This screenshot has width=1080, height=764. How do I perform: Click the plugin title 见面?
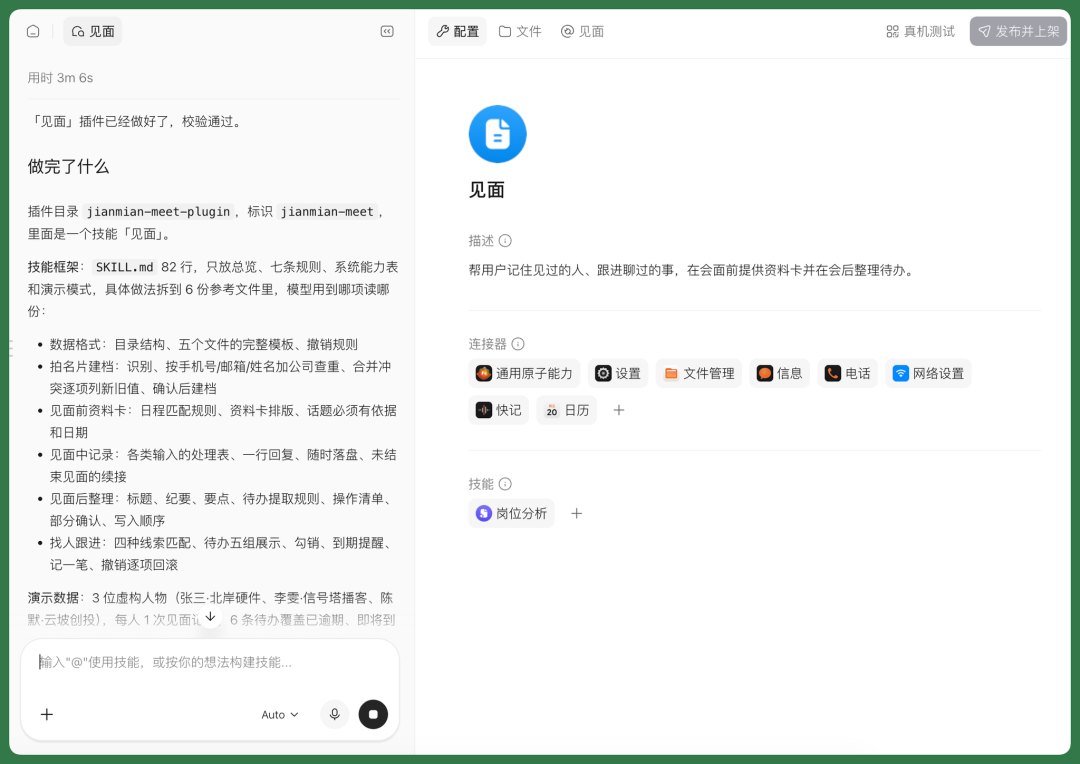[x=486, y=189]
